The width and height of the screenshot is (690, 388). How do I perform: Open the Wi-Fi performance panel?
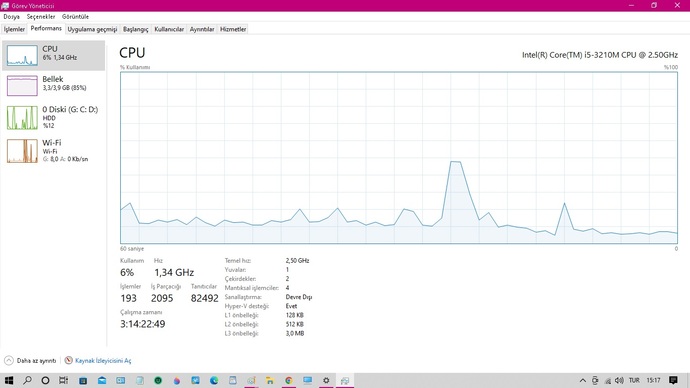pyautogui.click(x=53, y=151)
